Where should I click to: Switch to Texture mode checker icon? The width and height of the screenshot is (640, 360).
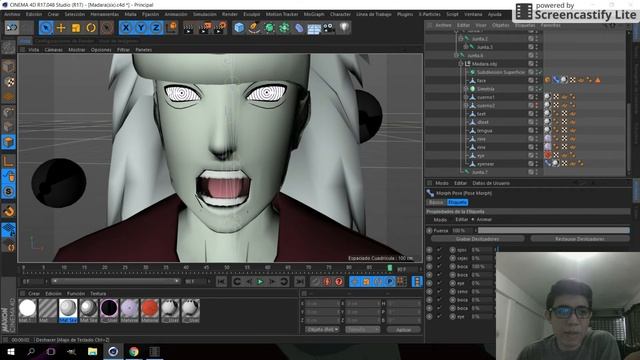(8, 82)
